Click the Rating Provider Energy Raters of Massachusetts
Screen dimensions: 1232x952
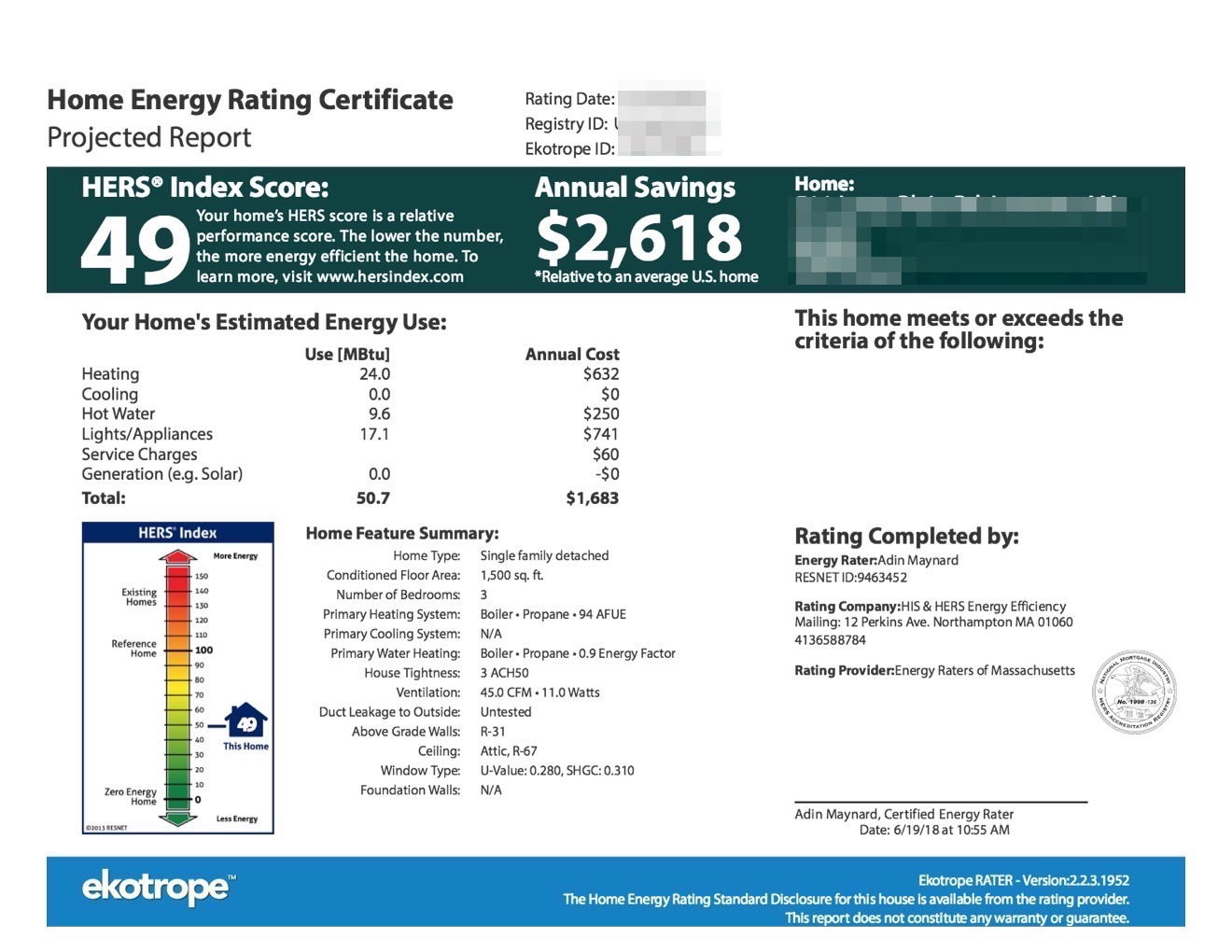934,671
